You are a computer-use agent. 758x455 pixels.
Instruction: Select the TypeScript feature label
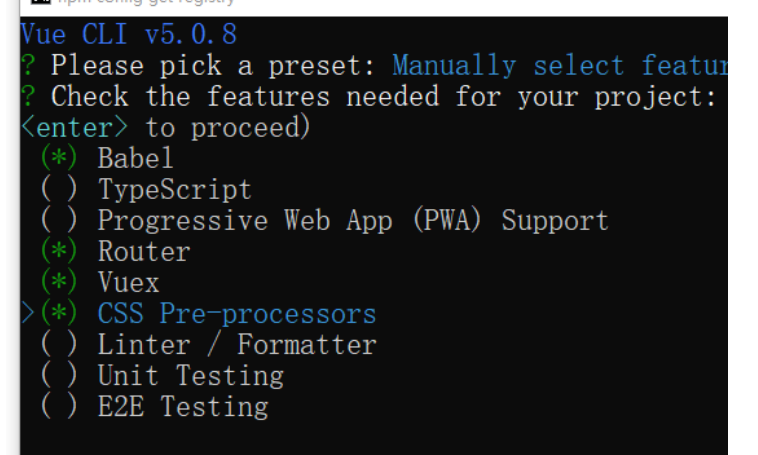[175, 190]
